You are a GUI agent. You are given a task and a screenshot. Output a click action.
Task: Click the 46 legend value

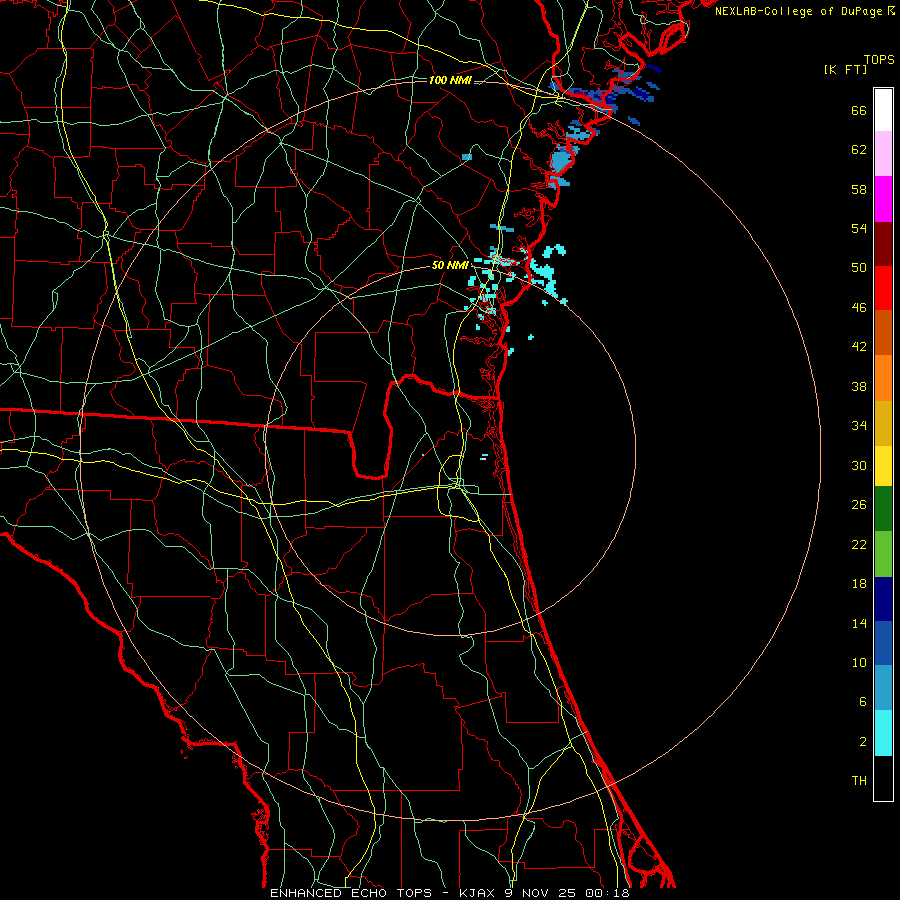coord(859,307)
